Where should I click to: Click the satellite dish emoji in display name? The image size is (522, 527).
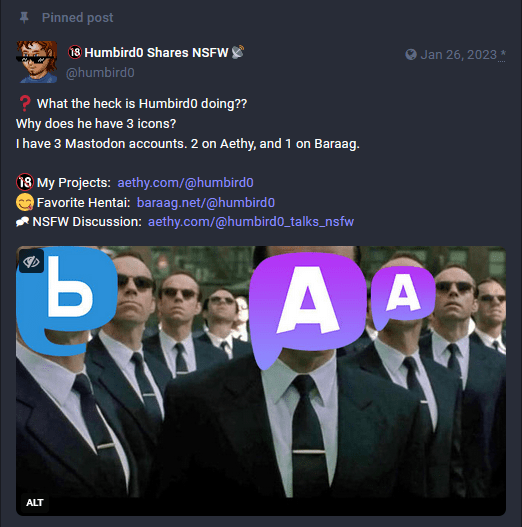pos(238,52)
